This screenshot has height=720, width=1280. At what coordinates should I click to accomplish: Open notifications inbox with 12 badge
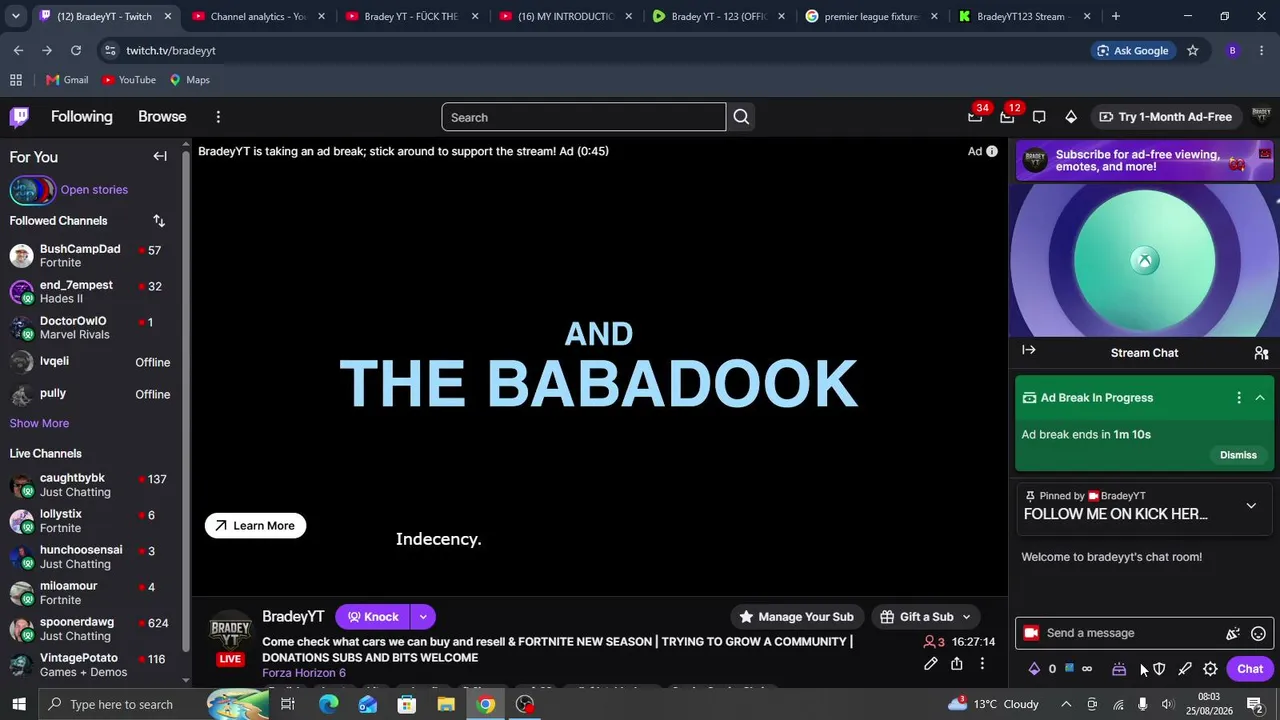[x=1007, y=117]
